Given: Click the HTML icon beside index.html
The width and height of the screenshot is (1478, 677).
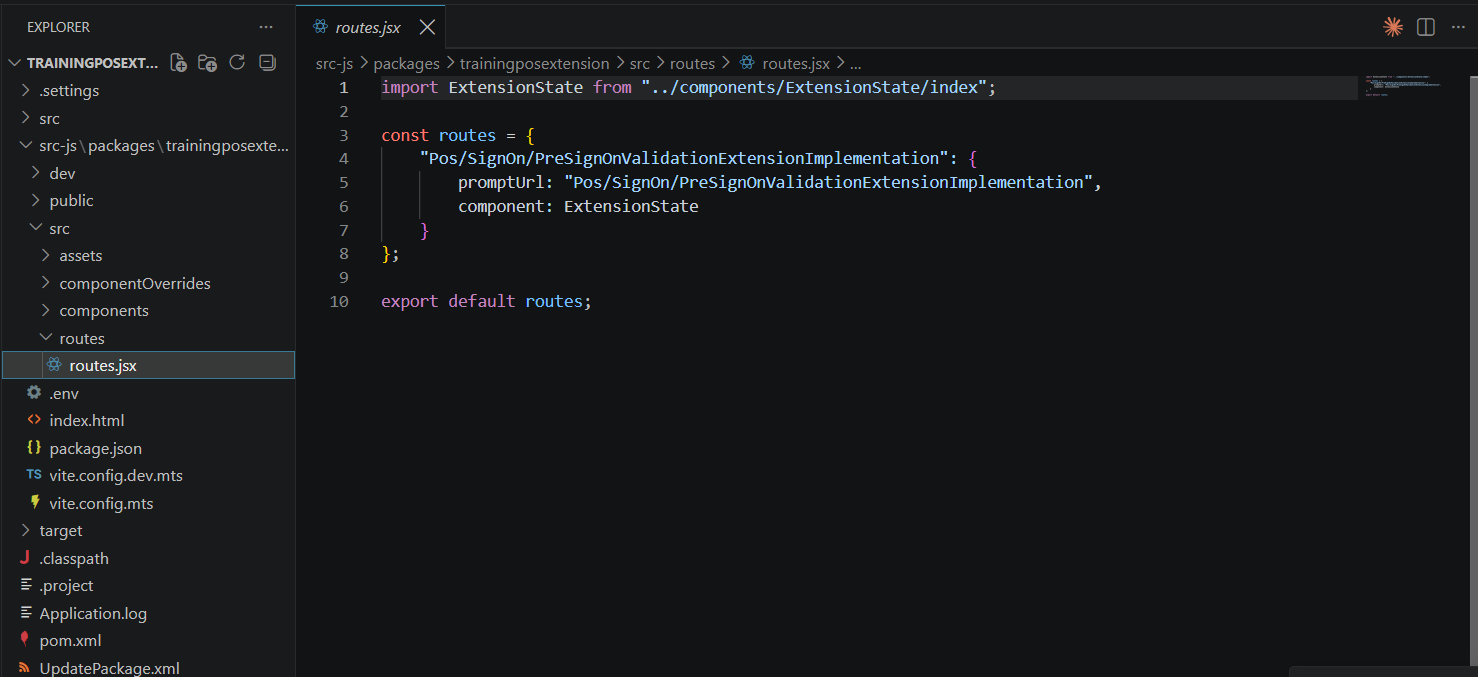Looking at the screenshot, I should (x=34, y=420).
